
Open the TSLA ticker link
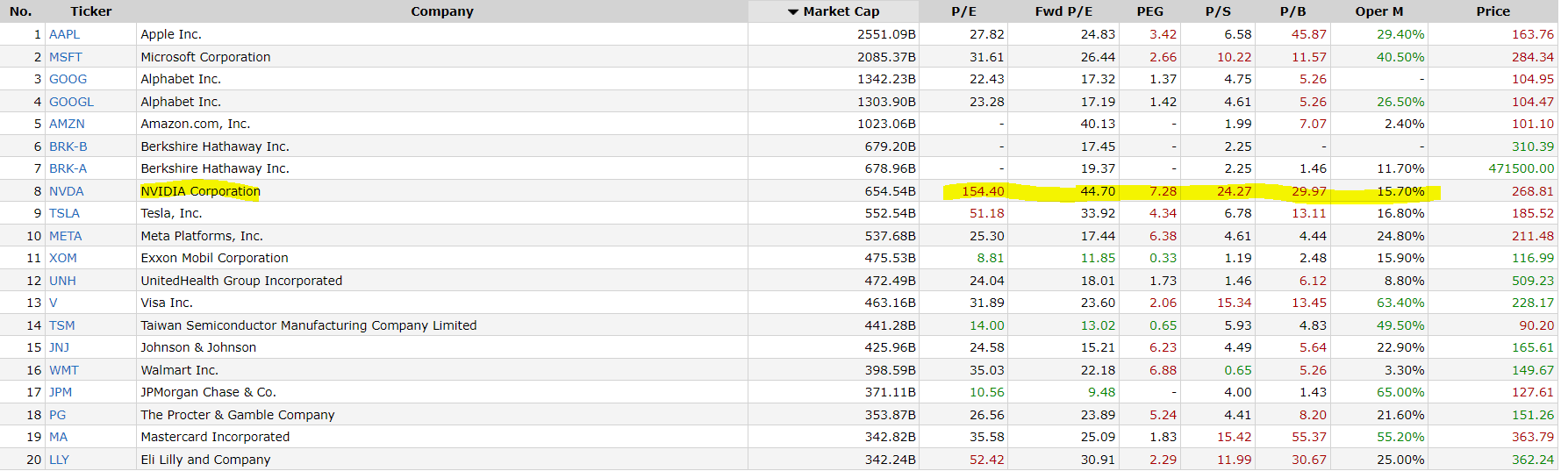pos(64,213)
